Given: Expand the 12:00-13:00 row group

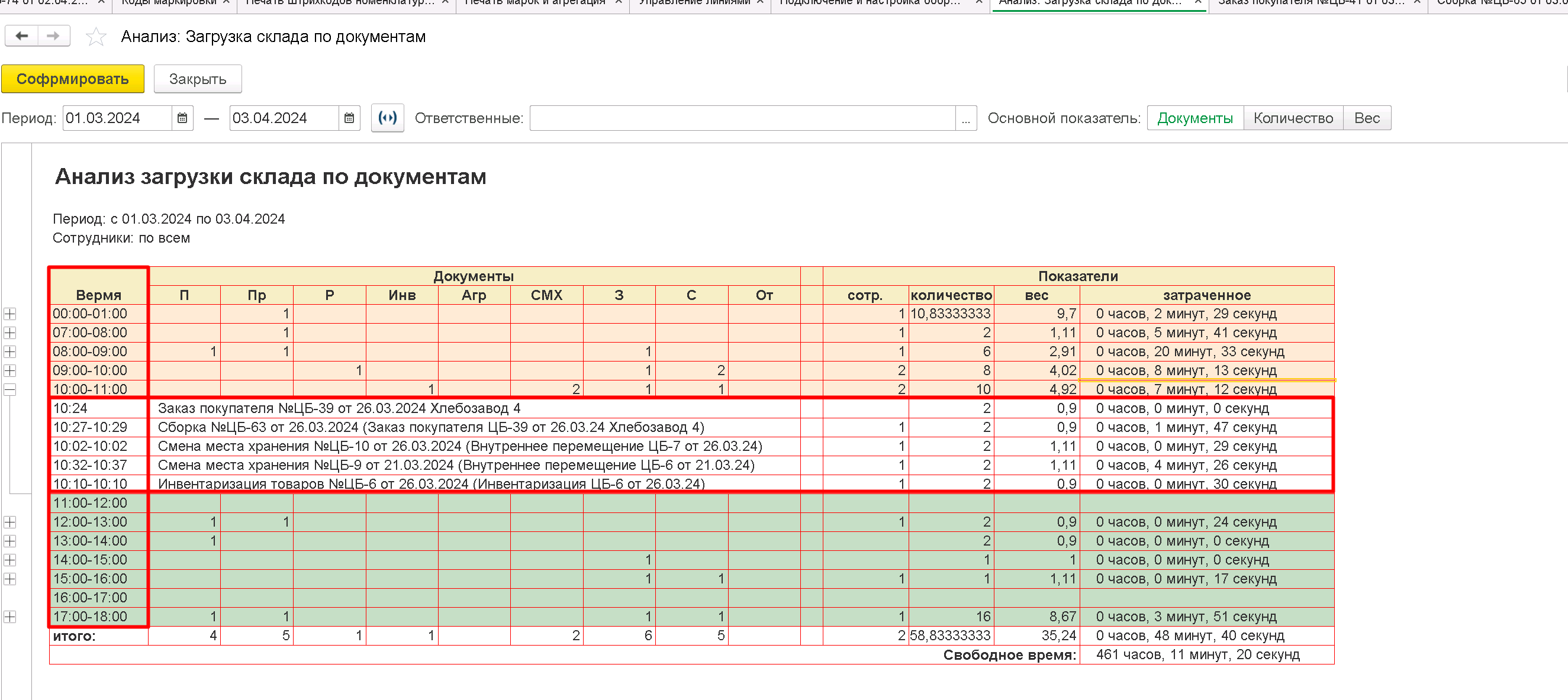Looking at the screenshot, I should tap(9, 522).
